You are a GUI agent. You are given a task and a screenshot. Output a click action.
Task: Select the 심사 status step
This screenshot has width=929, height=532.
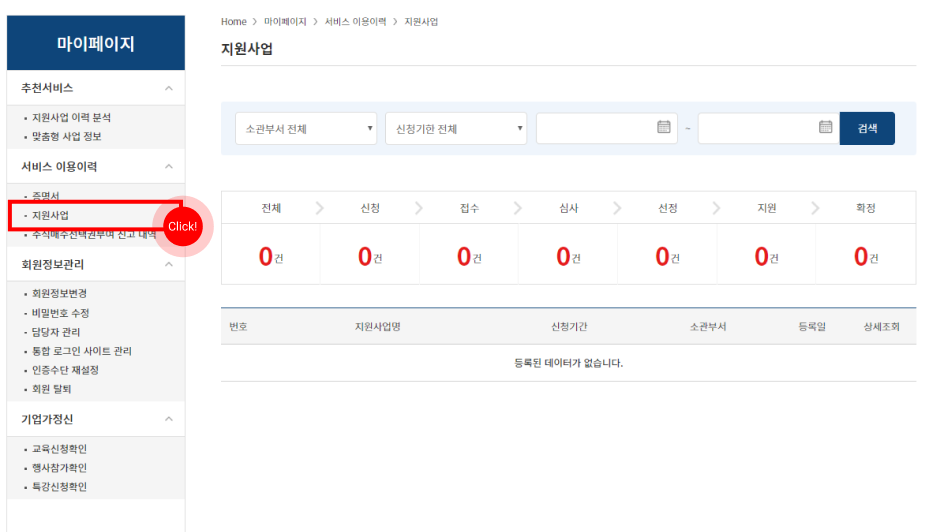(x=568, y=208)
